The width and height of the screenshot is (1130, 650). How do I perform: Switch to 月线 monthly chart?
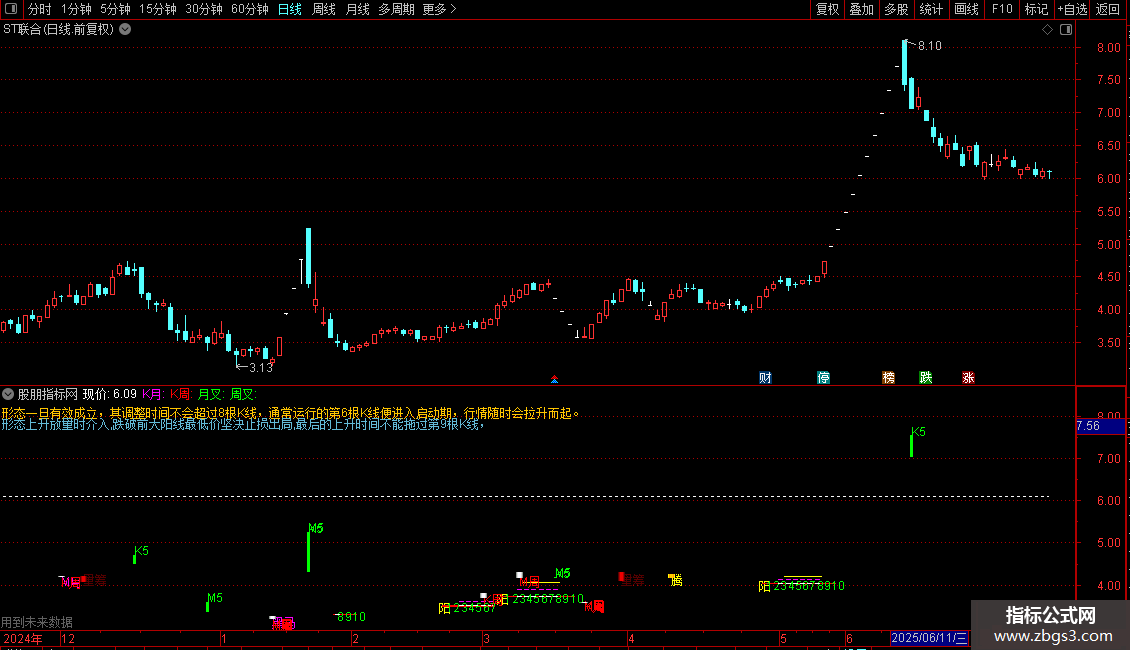pos(357,9)
